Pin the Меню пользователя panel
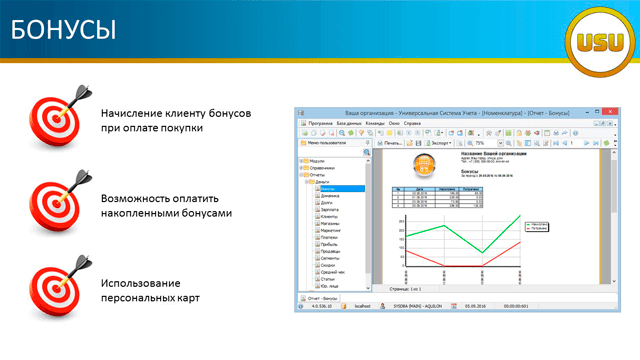The height and width of the screenshot is (360, 640). point(367,143)
